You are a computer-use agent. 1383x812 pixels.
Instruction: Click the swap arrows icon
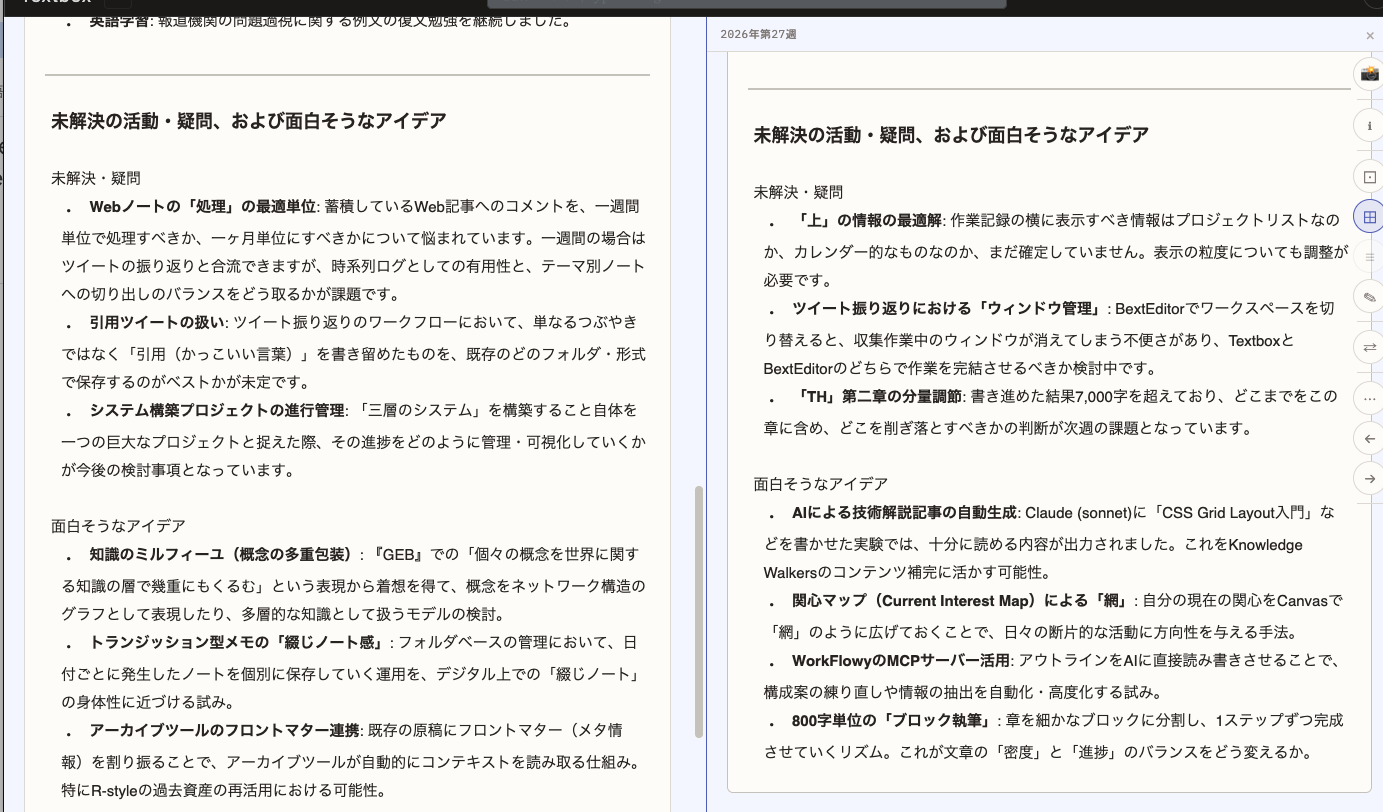coord(1369,347)
